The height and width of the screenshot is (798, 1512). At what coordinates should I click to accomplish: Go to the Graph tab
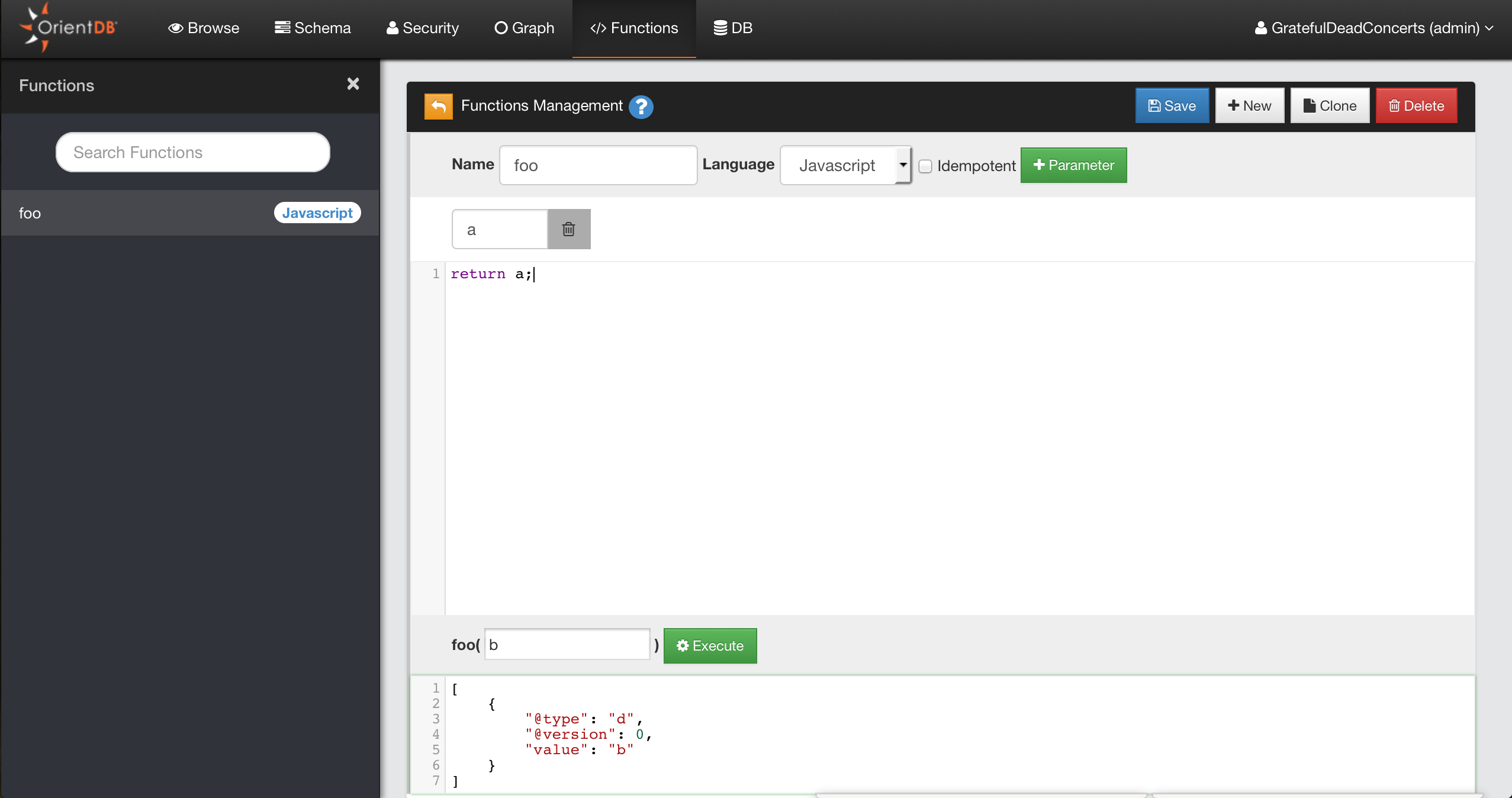click(x=524, y=28)
